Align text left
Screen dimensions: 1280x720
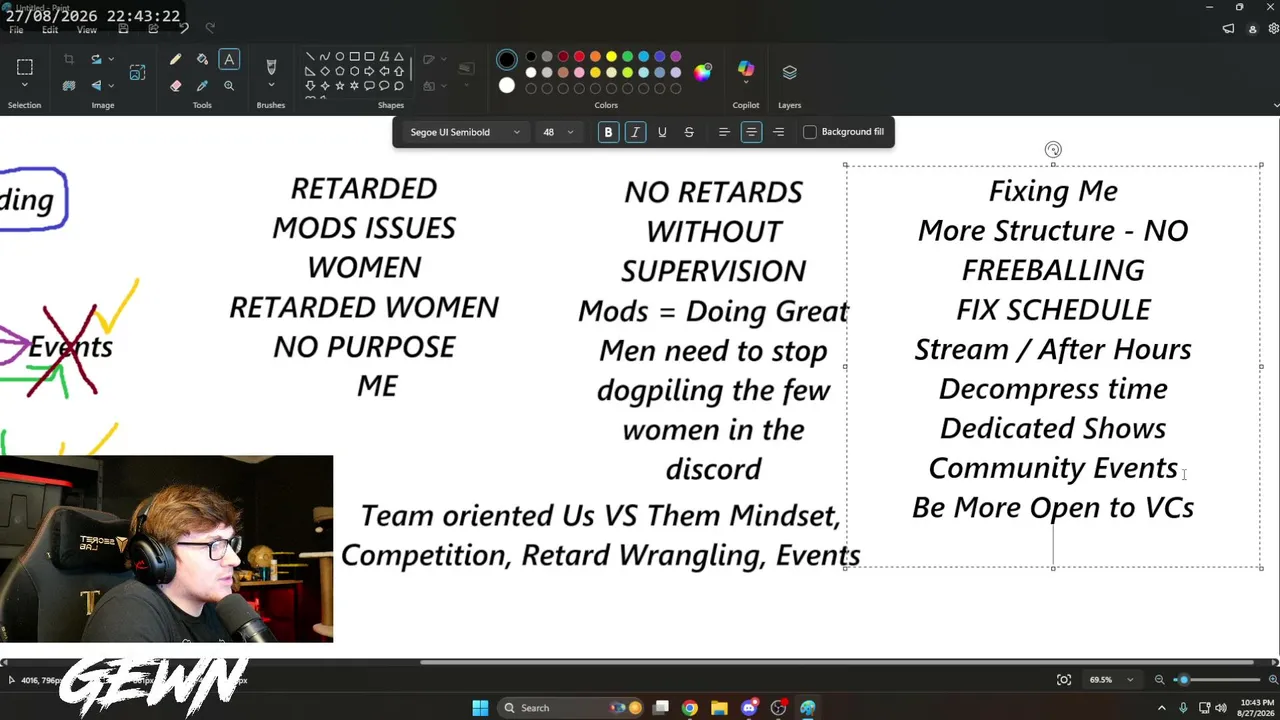[724, 132]
